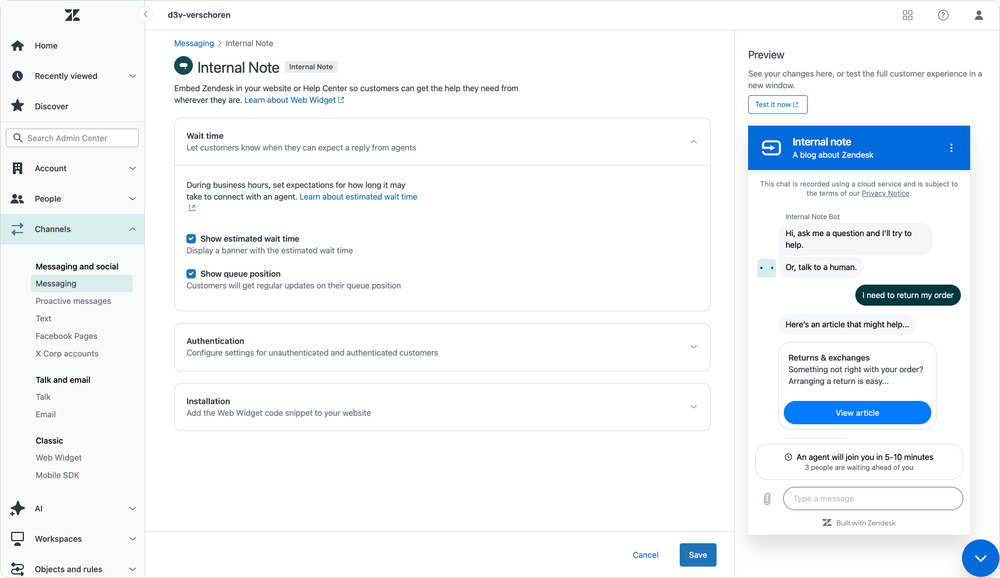The height and width of the screenshot is (578, 1000).
Task: Open the apps grid icon top right
Action: click(907, 15)
